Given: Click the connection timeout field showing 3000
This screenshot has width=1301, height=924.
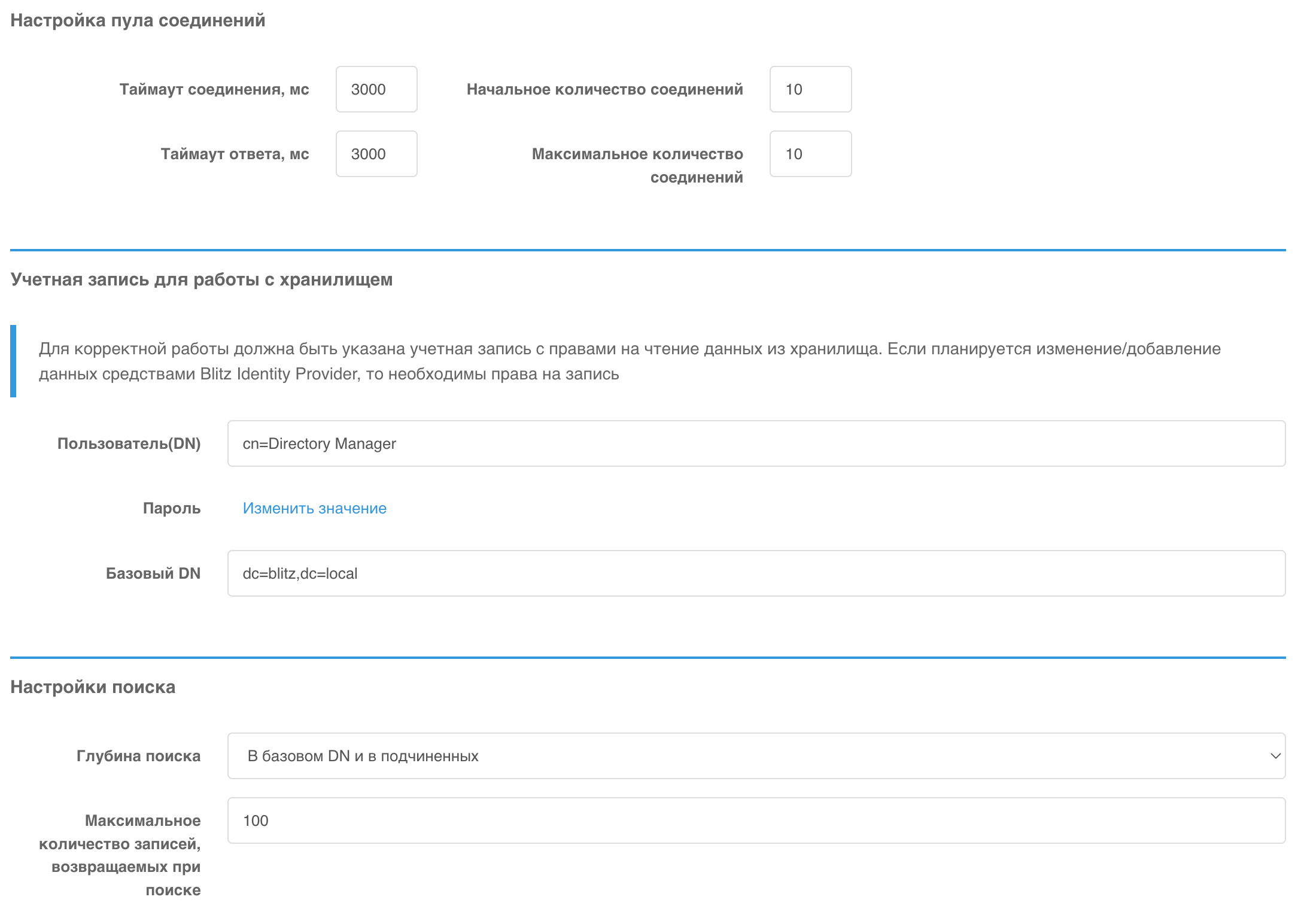Looking at the screenshot, I should 376,89.
